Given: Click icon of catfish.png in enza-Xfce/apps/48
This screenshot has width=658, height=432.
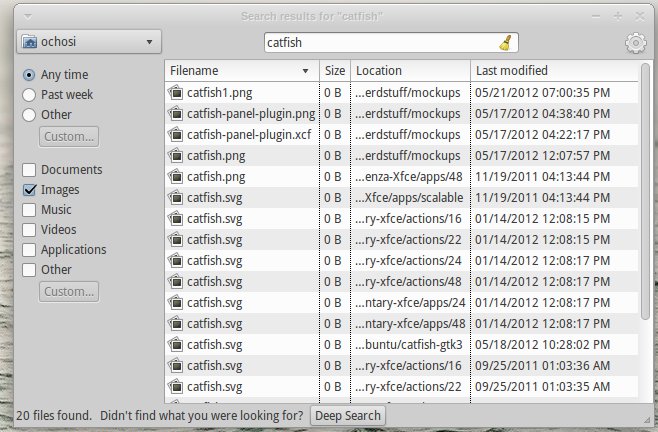Looking at the screenshot, I should [176, 176].
